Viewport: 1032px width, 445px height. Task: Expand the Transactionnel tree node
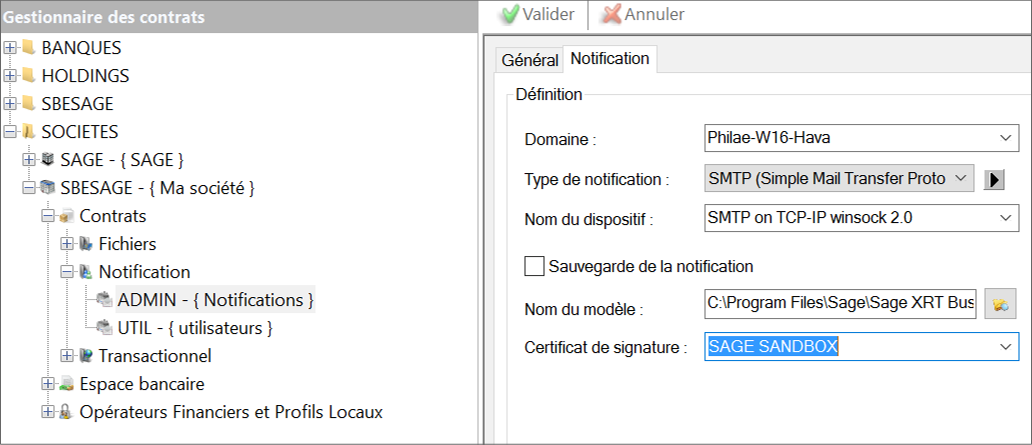click(x=67, y=356)
